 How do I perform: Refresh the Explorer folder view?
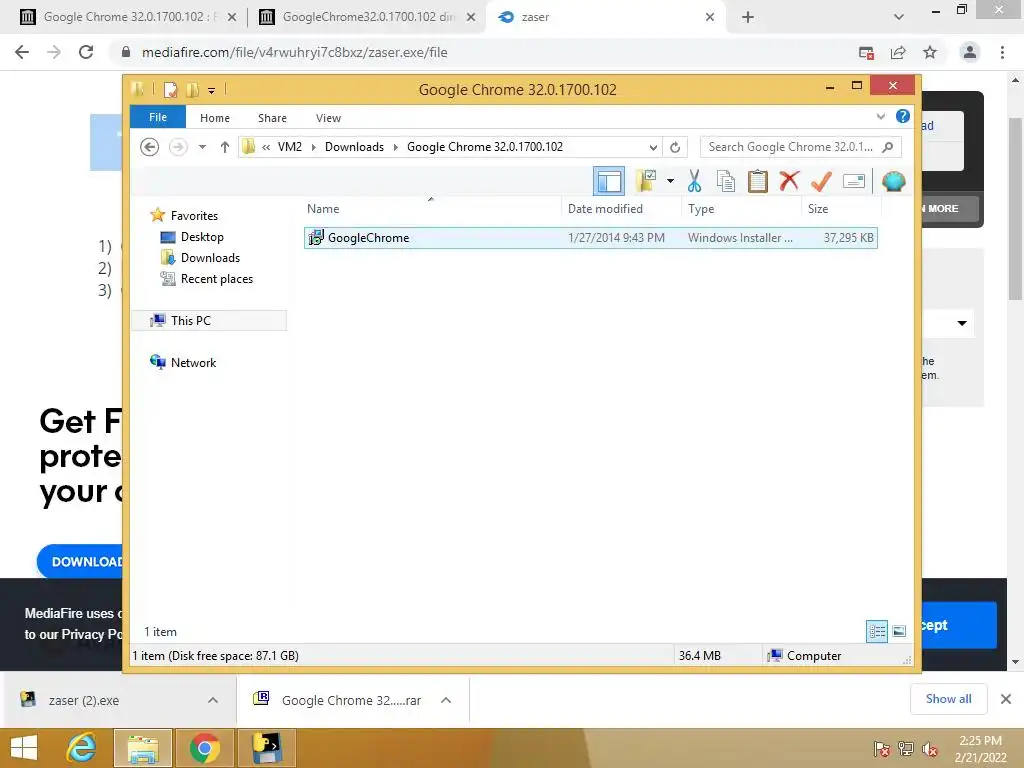click(675, 147)
